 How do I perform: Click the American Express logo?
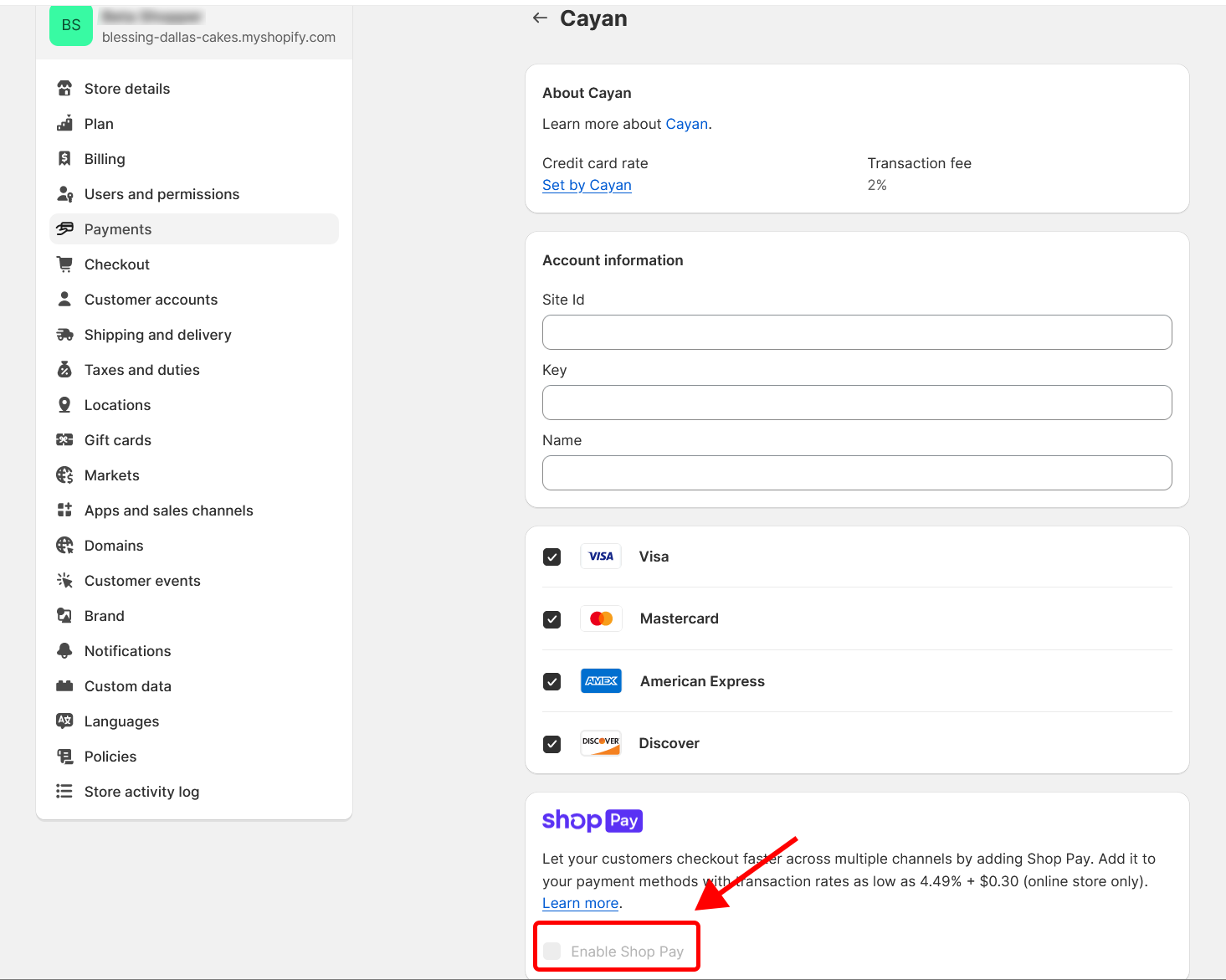pos(601,681)
